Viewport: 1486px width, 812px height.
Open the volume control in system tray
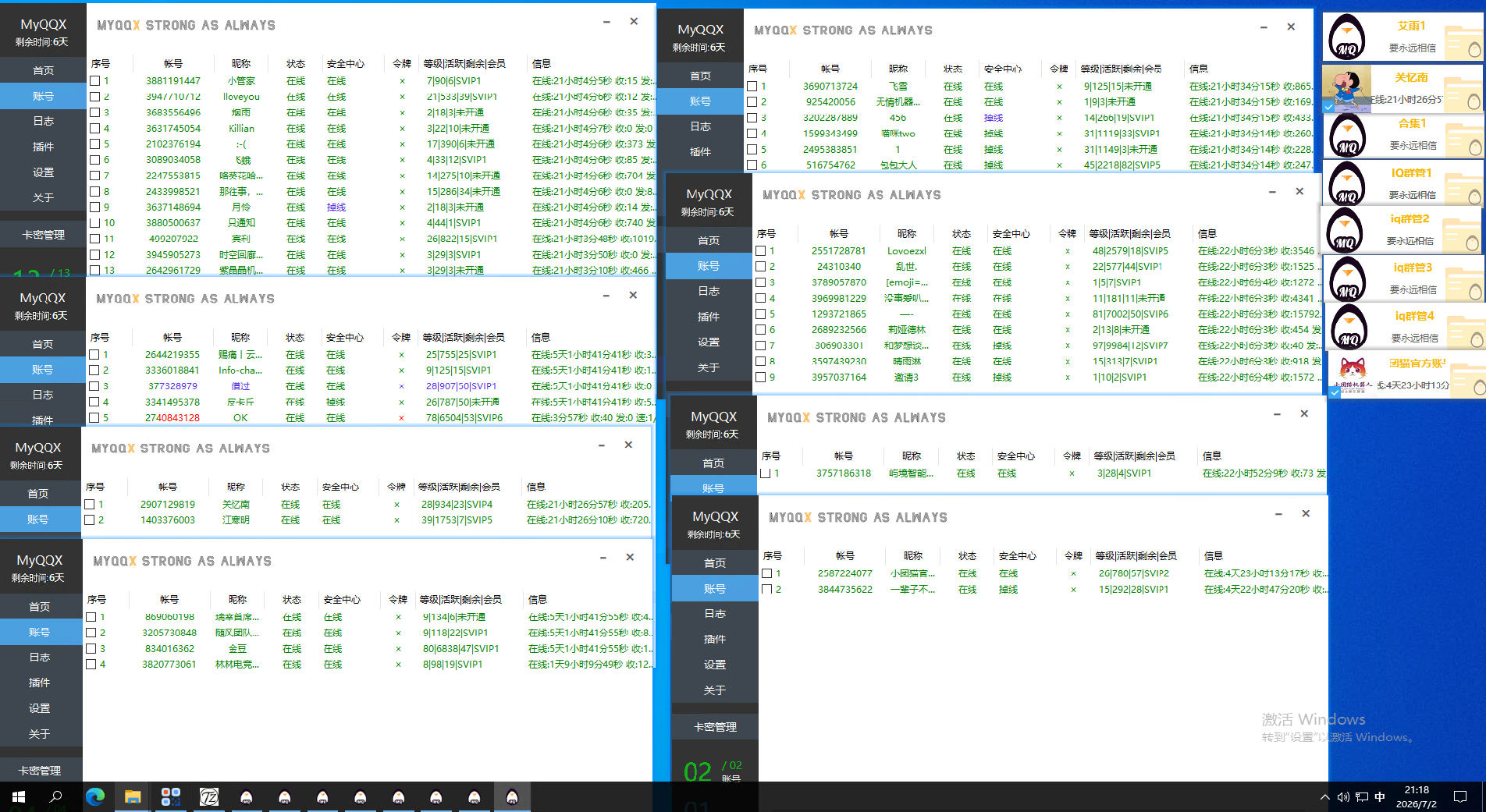tap(1343, 797)
